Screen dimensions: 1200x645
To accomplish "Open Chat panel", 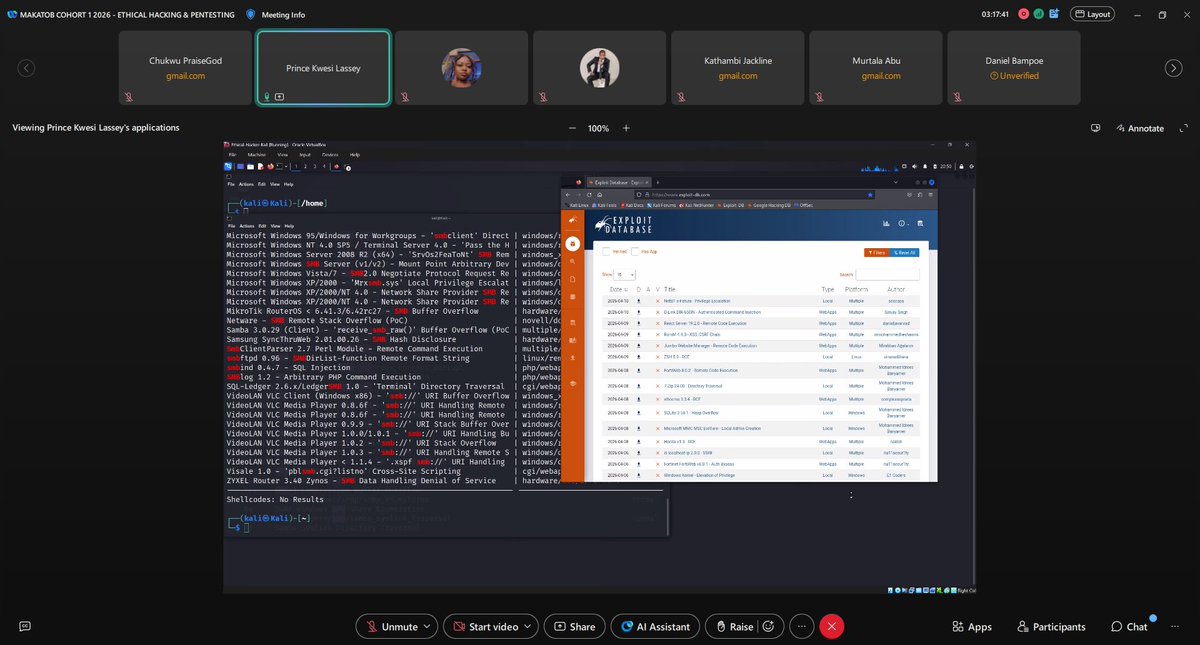I will 1130,627.
